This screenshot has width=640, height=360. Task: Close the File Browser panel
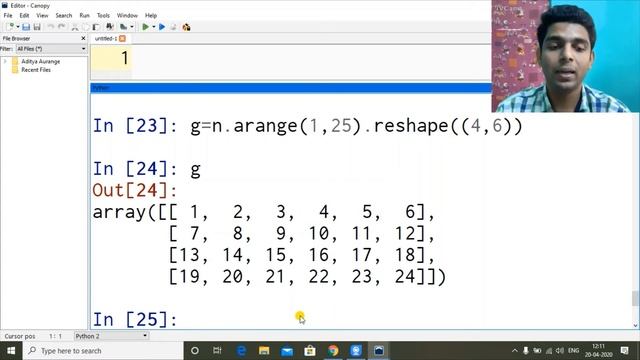83,38
